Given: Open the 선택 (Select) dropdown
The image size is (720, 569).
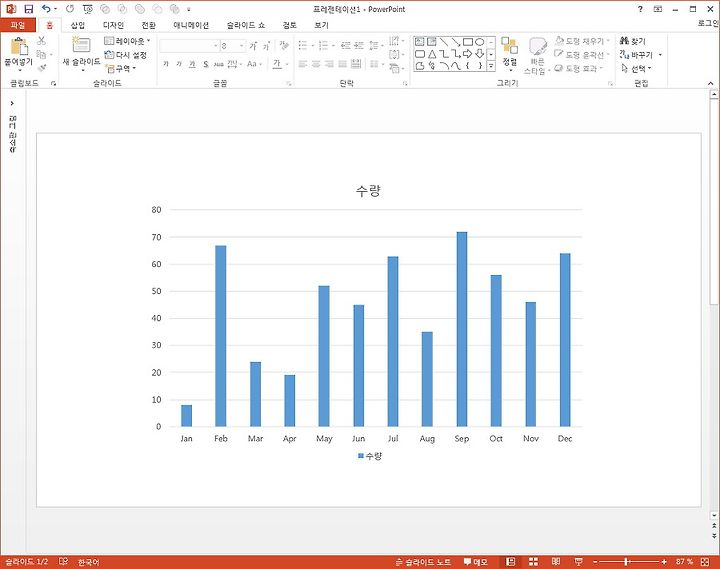Looking at the screenshot, I should (636, 68).
